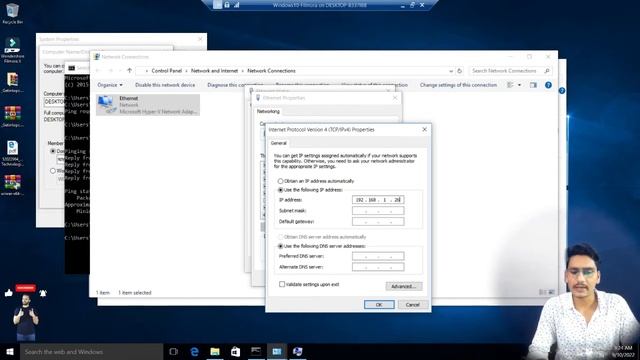This screenshot has width=640, height=360.
Task: Expand the address bar history dropdown
Action: [x=451, y=71]
